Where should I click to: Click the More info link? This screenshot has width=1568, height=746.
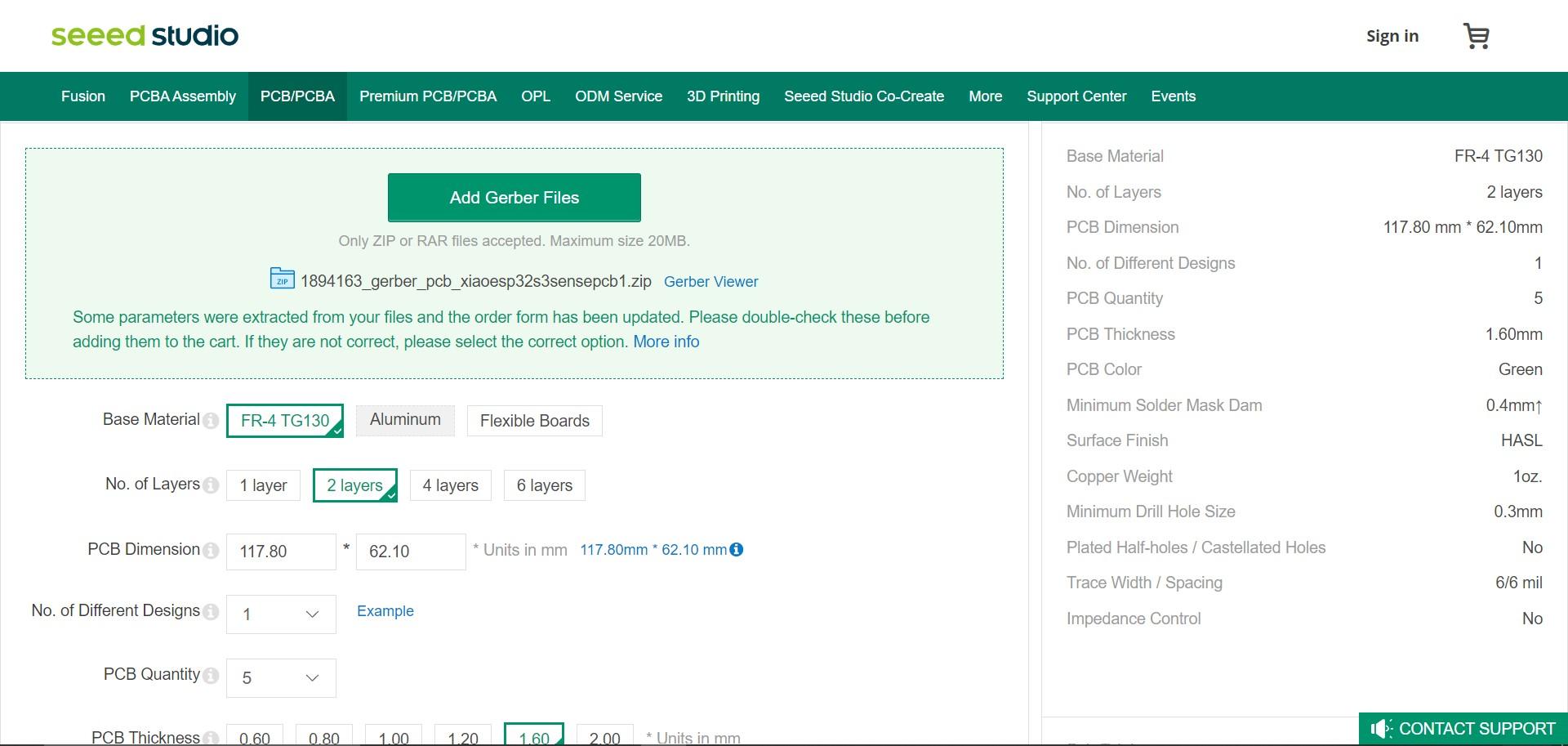click(666, 342)
